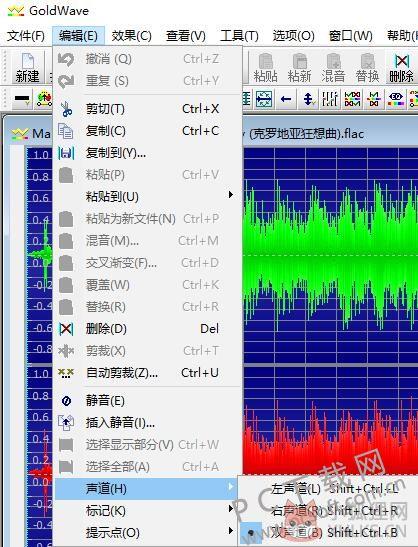This screenshot has width=418, height=547.
Task: Click the vertical bars equalizer icon
Action: pyautogui.click(x=330, y=99)
